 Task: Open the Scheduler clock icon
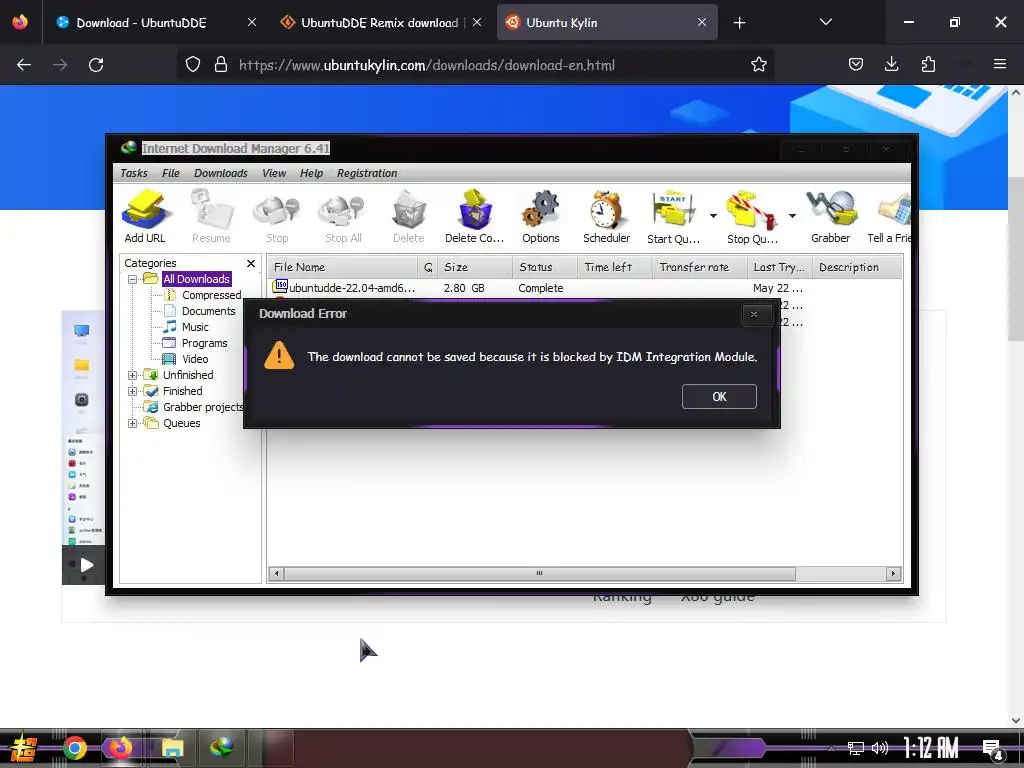(607, 217)
